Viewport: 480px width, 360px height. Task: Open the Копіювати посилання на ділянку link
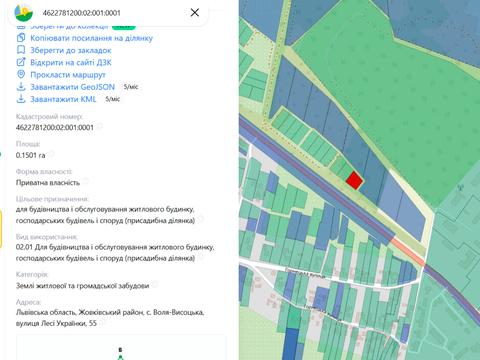click(91, 38)
